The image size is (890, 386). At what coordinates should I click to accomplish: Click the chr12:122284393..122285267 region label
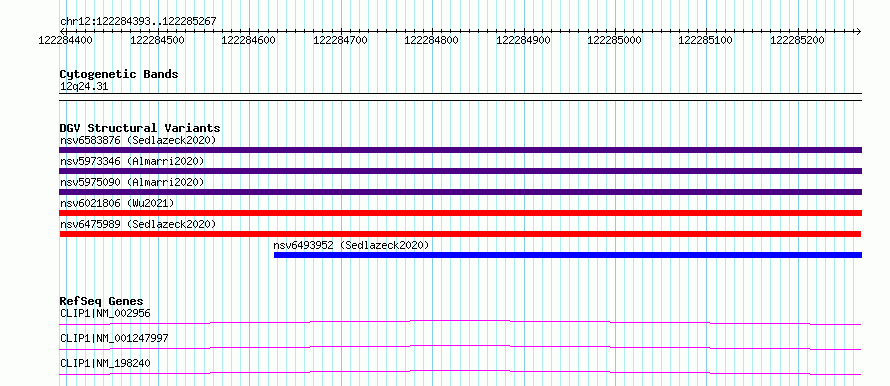tap(138, 21)
